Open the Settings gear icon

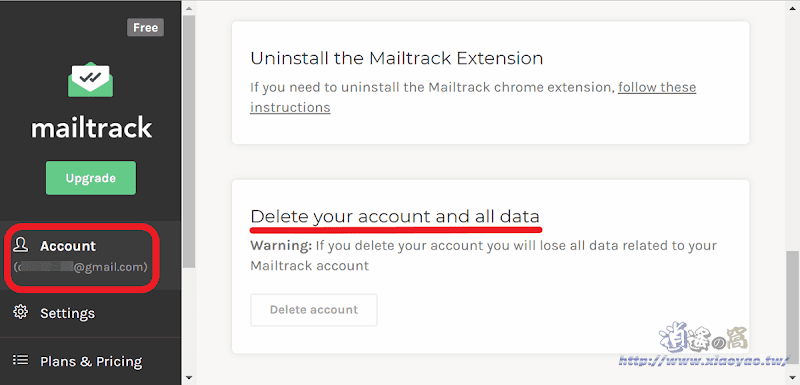tap(20, 312)
